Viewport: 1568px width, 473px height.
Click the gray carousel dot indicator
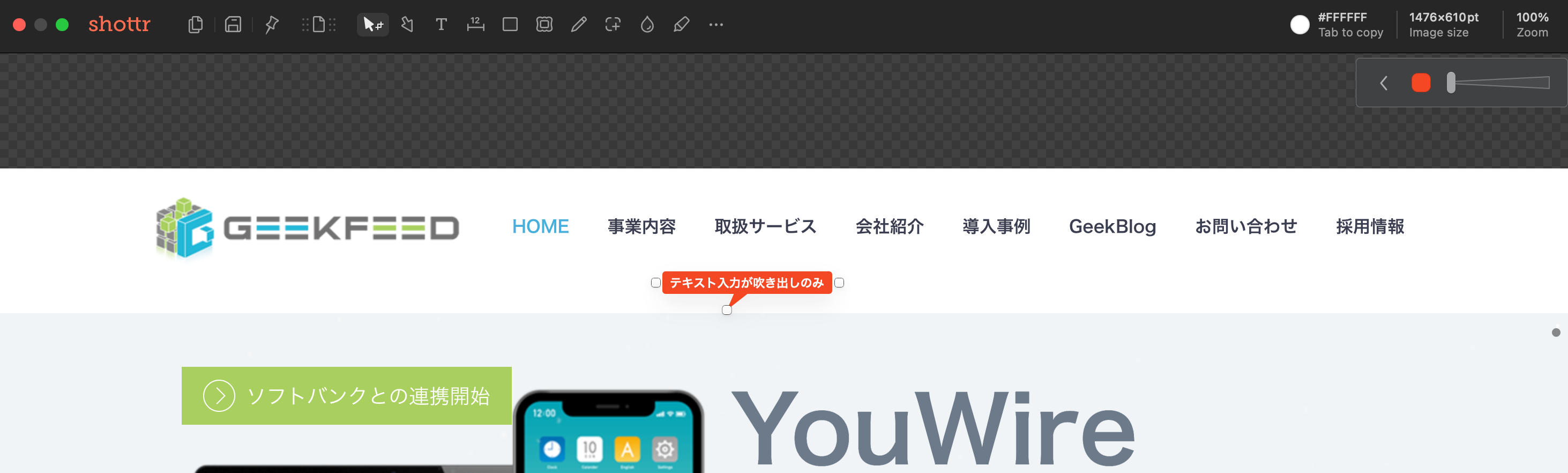point(1556,332)
